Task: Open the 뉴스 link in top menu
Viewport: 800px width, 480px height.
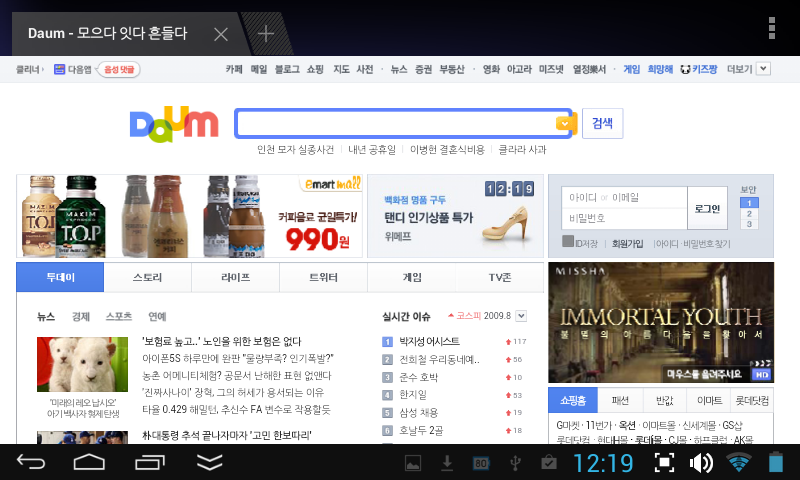Action: click(x=399, y=69)
